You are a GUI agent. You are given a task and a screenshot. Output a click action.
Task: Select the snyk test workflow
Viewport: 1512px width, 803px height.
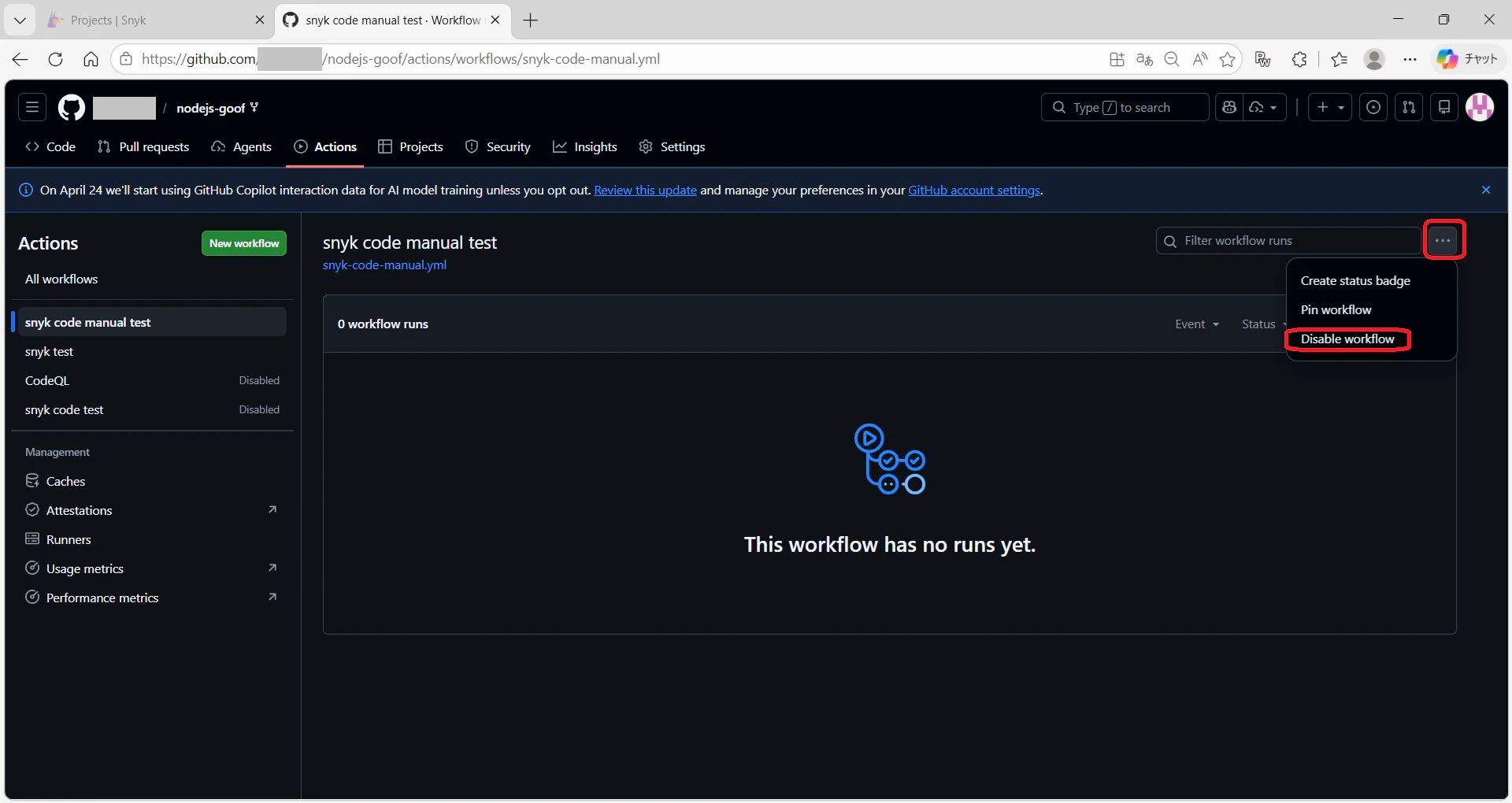[152, 351]
